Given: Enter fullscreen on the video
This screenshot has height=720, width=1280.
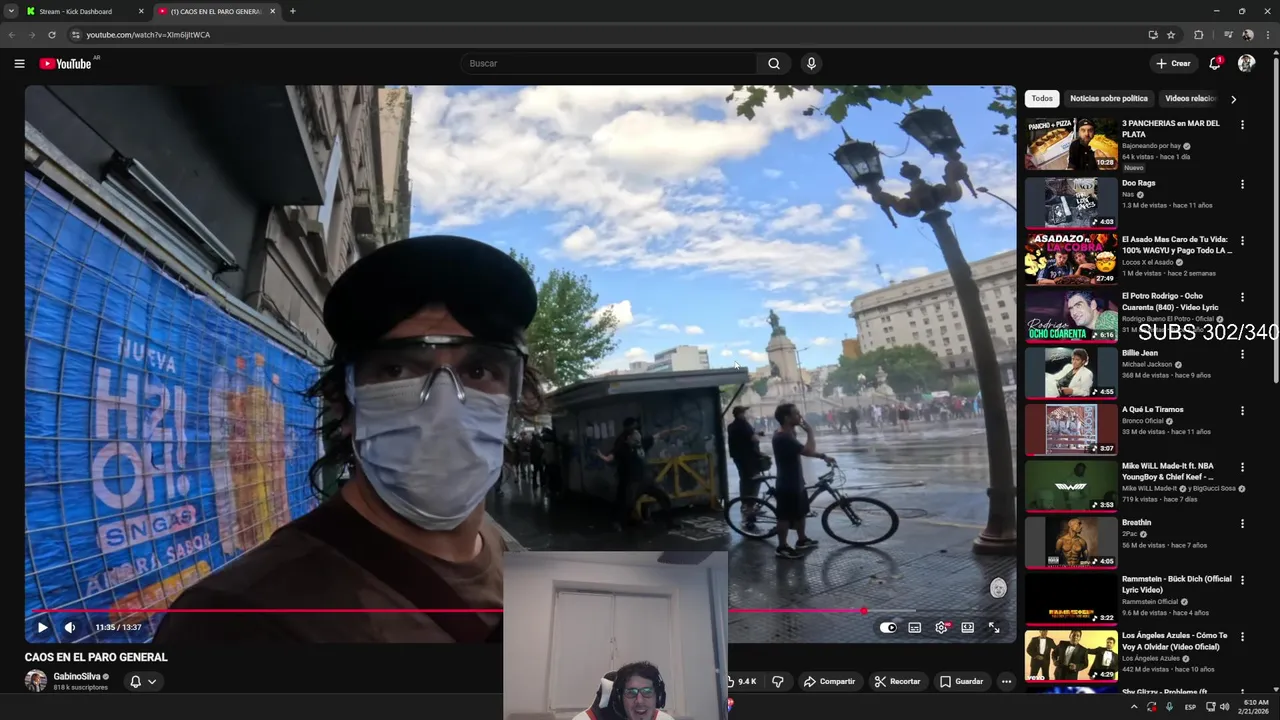Looking at the screenshot, I should tap(994, 627).
